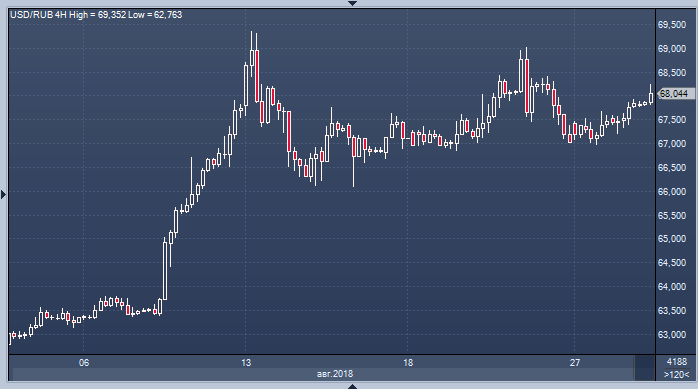Click the >120< zoom indicator
Image resolution: width=698 pixels, height=389 pixels.
point(677,374)
